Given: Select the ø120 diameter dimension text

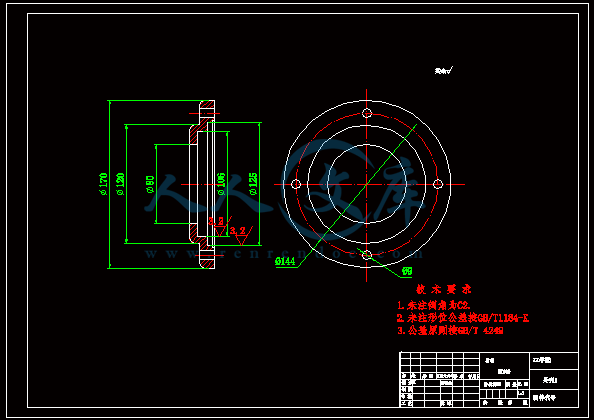Looking at the screenshot, I should point(120,184).
